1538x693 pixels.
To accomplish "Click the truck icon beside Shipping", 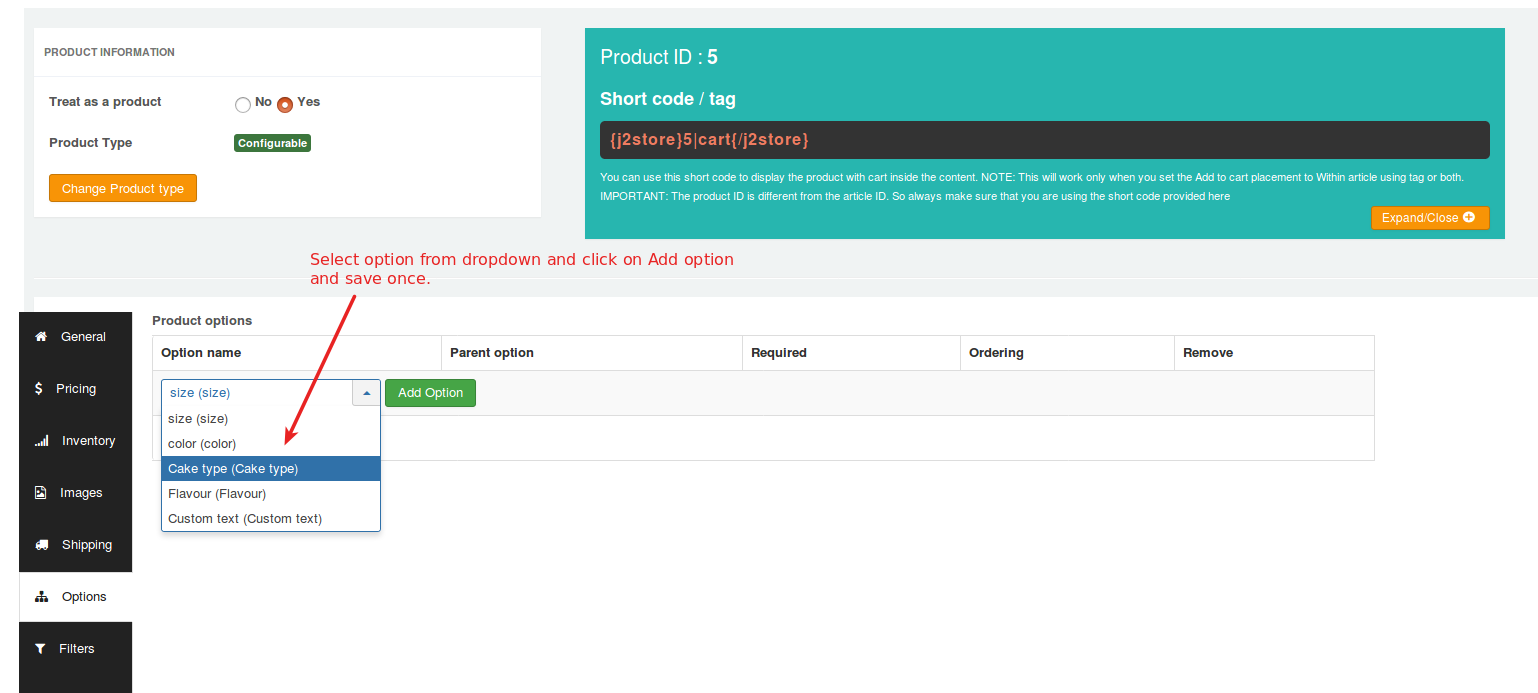I will [42, 545].
